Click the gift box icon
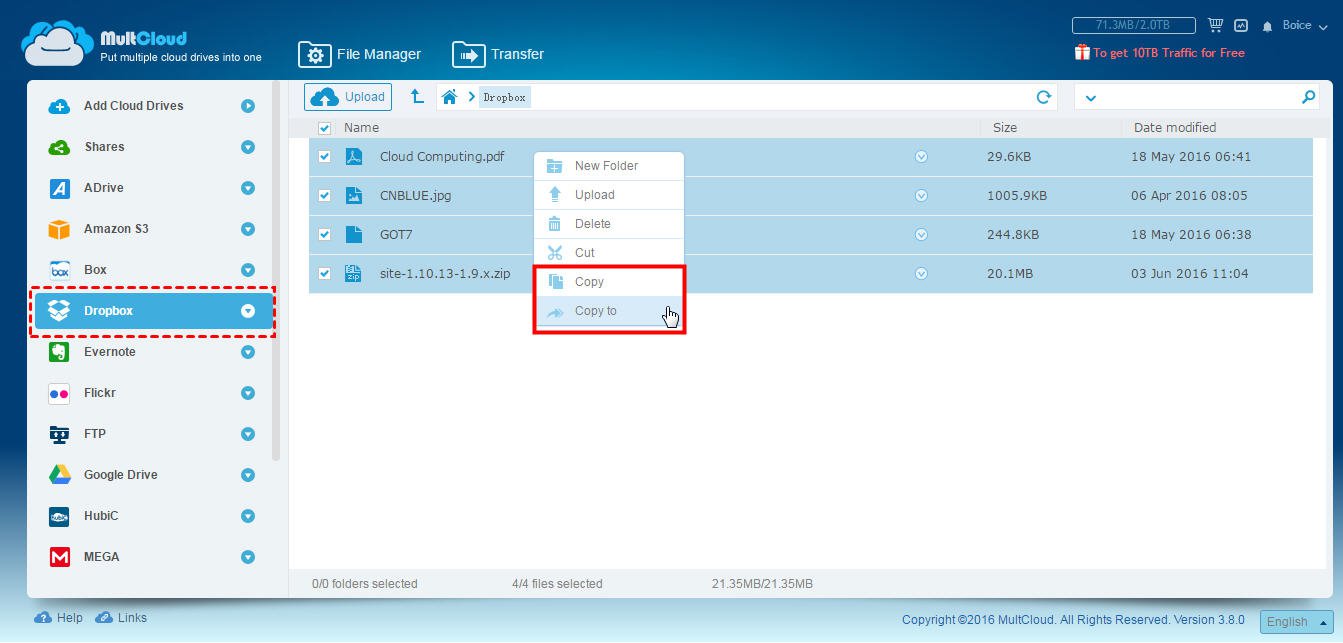Screen dimensions: 1343x643 click(1081, 52)
